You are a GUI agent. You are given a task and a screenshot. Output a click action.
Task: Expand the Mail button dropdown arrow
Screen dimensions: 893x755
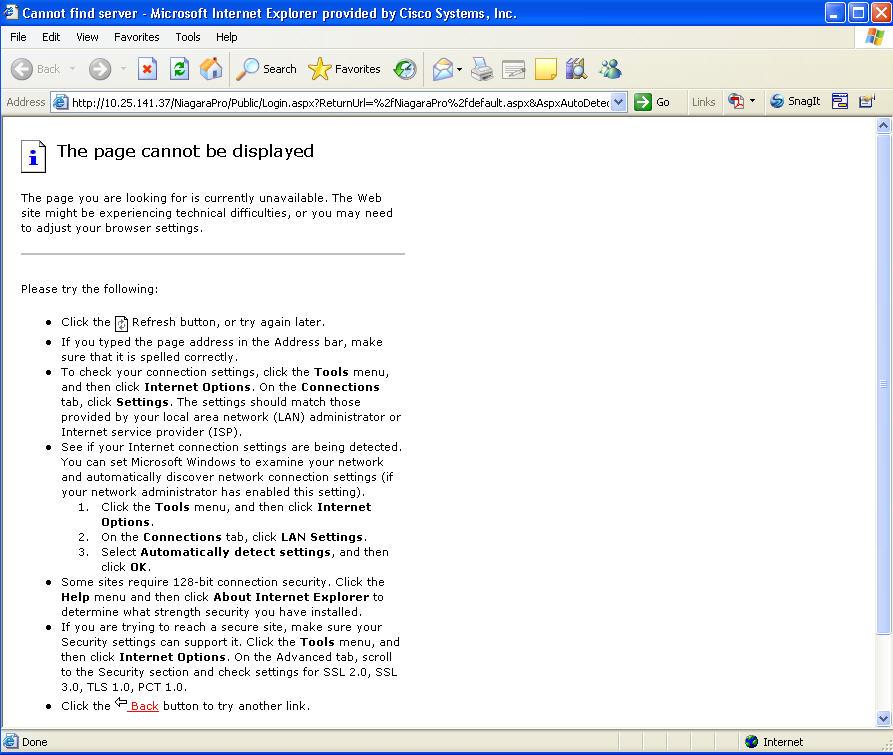(x=460, y=69)
